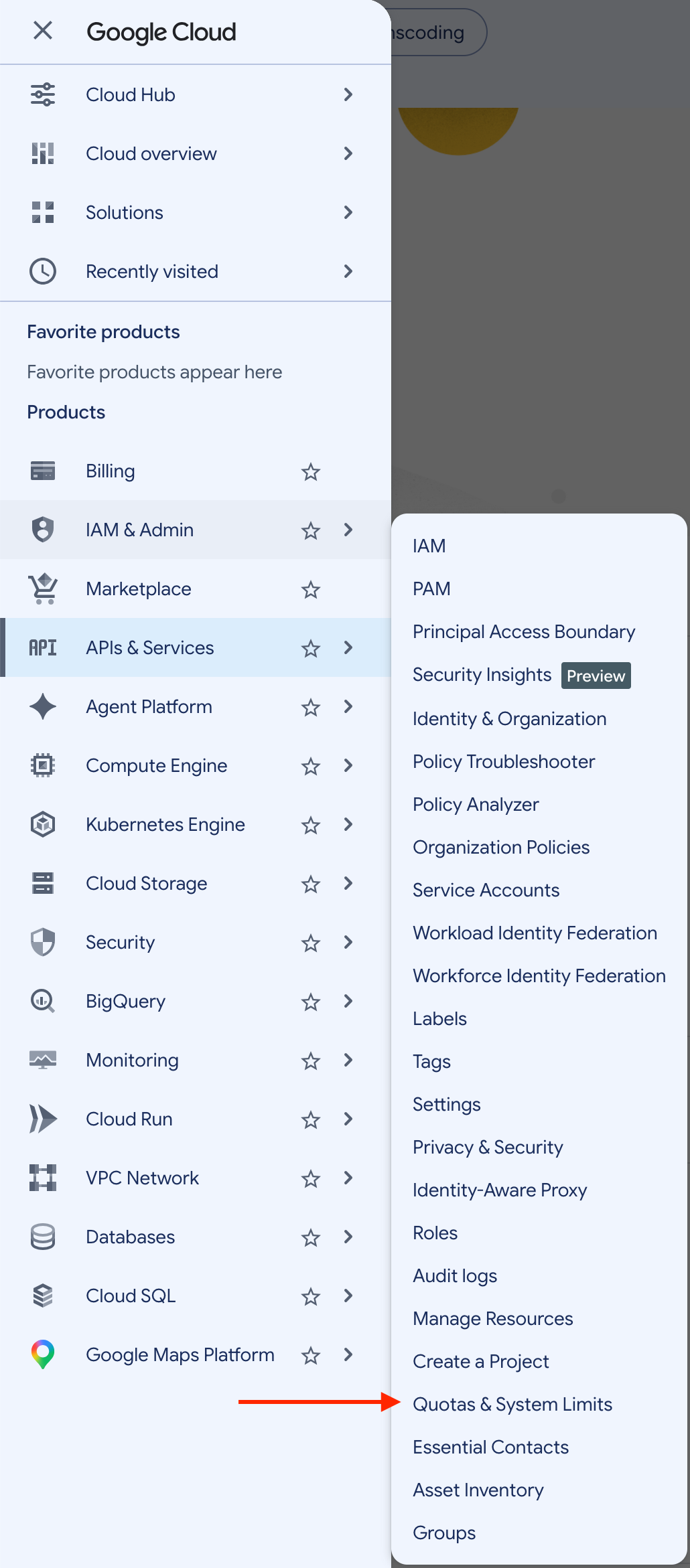This screenshot has width=690, height=1568.
Task: Open Security Insights preview item
Action: tap(521, 675)
